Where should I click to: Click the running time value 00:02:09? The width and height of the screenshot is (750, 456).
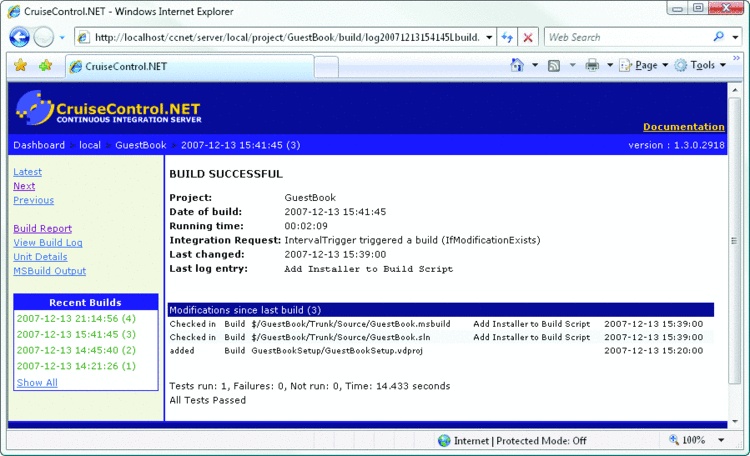(x=306, y=226)
